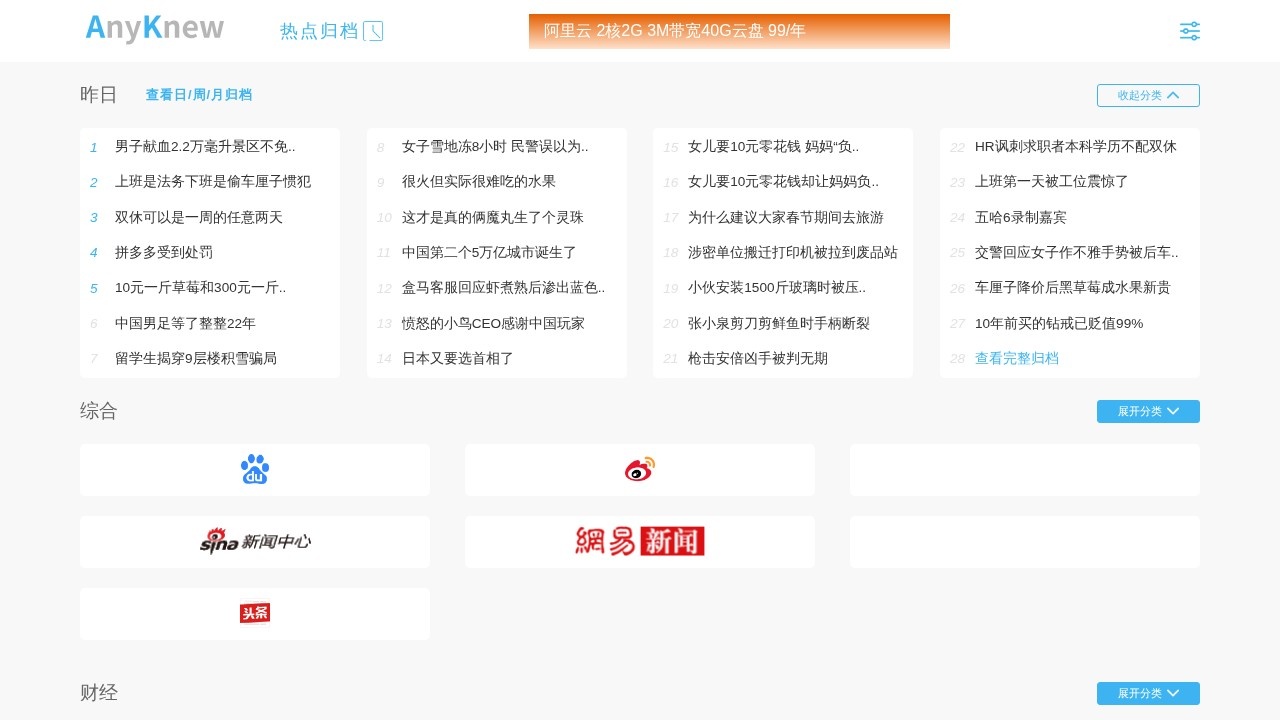Click the AnyKnew logo

(x=155, y=29)
